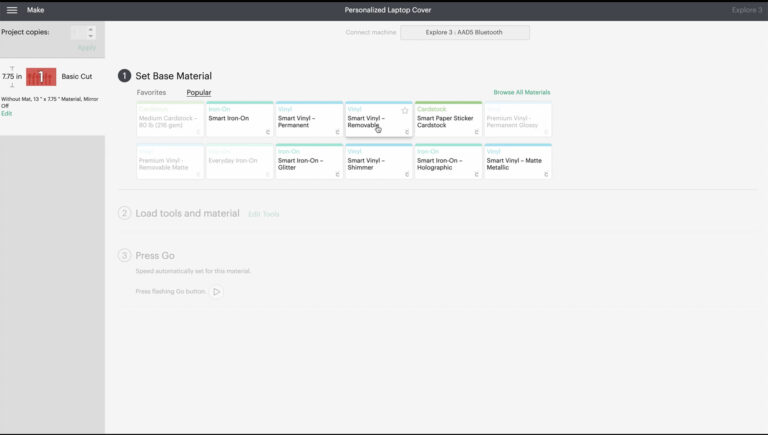Image resolution: width=768 pixels, height=435 pixels.
Task: Click Edit link under mat details
Action: (6, 114)
